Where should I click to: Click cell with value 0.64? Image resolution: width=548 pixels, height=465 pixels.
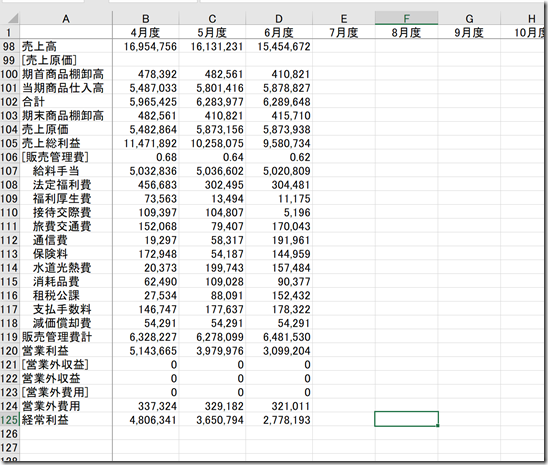(x=212, y=157)
